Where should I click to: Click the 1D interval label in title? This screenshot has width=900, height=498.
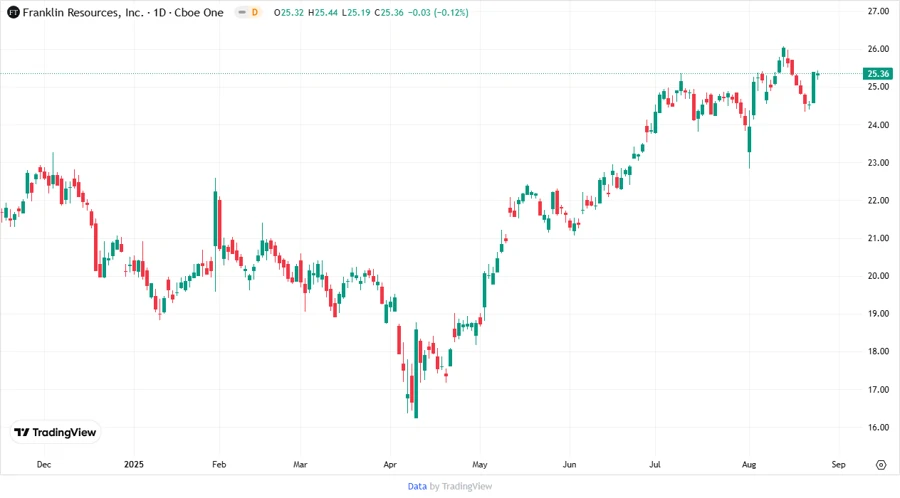(x=160, y=12)
